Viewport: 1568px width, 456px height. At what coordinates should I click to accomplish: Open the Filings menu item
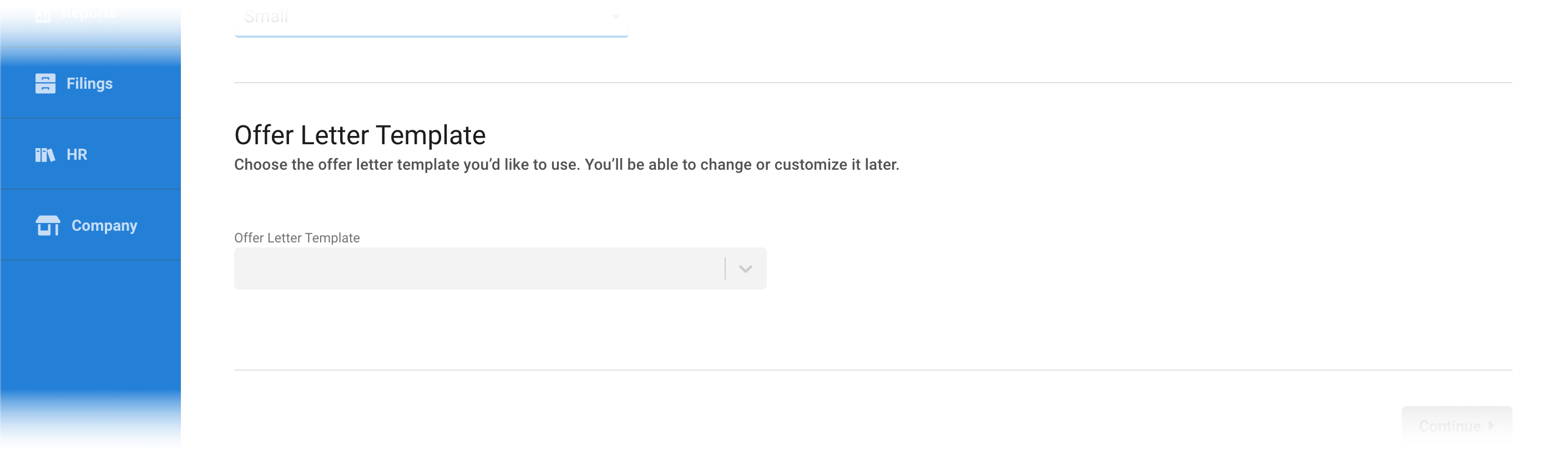pyautogui.click(x=90, y=83)
